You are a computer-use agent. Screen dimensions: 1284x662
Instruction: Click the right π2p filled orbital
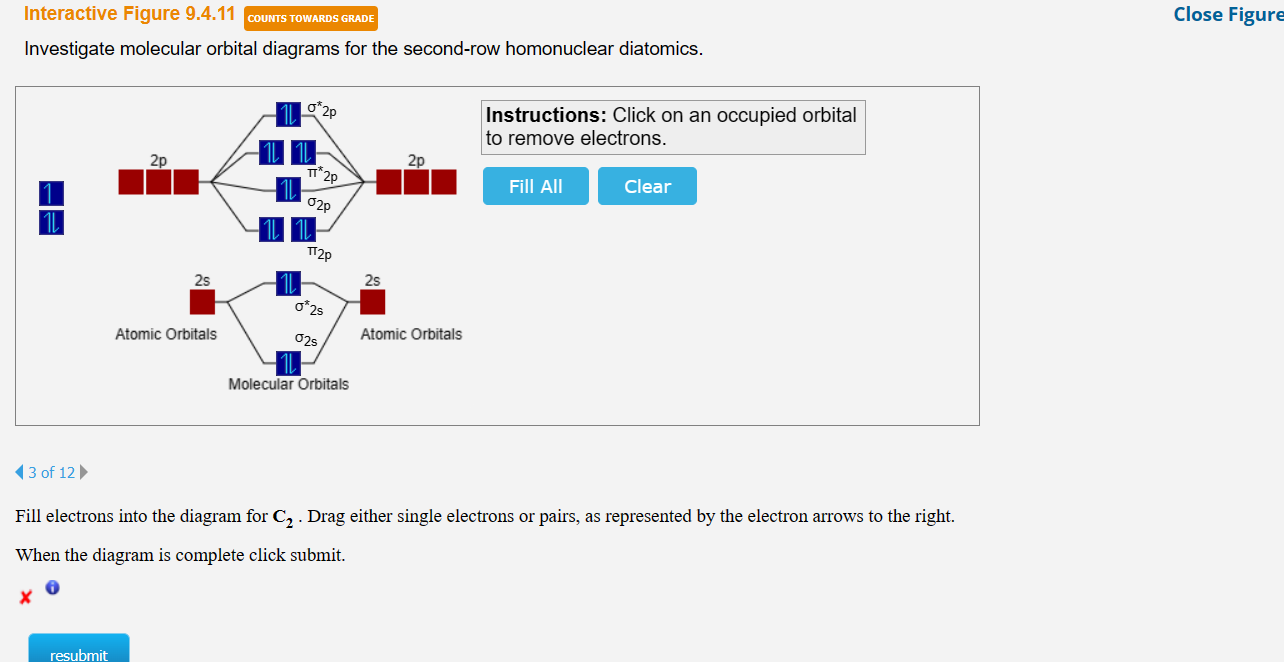coord(304,230)
